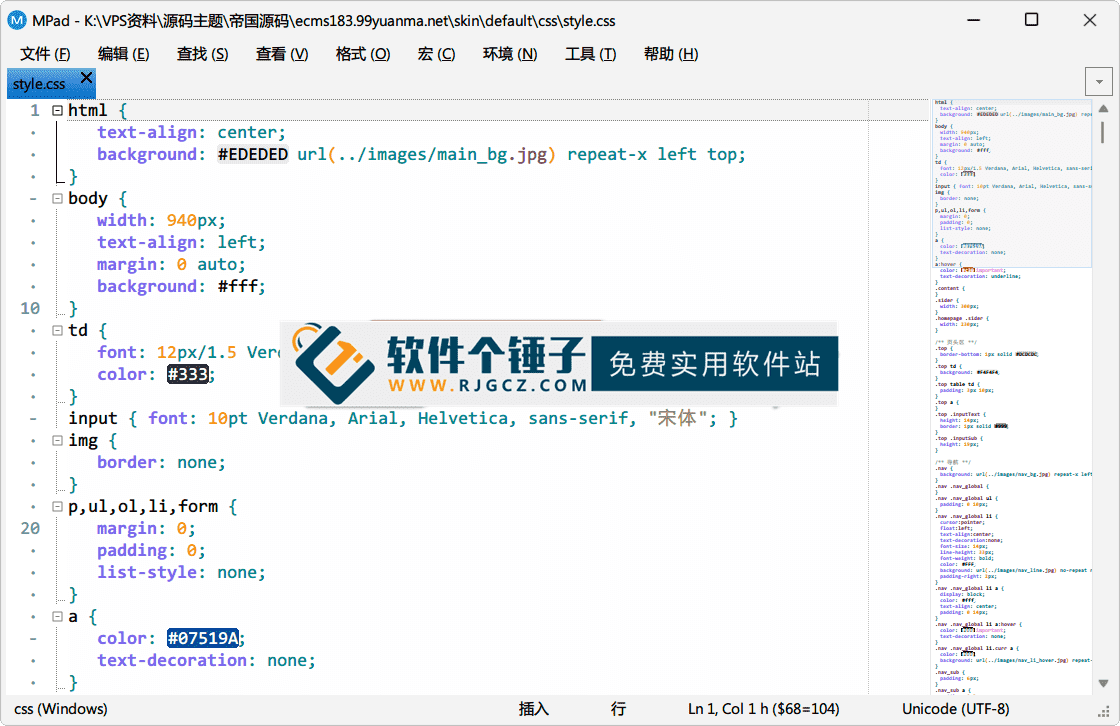Fold the p,ul,ol,li,form rule block
1120x726 pixels.
[57, 507]
